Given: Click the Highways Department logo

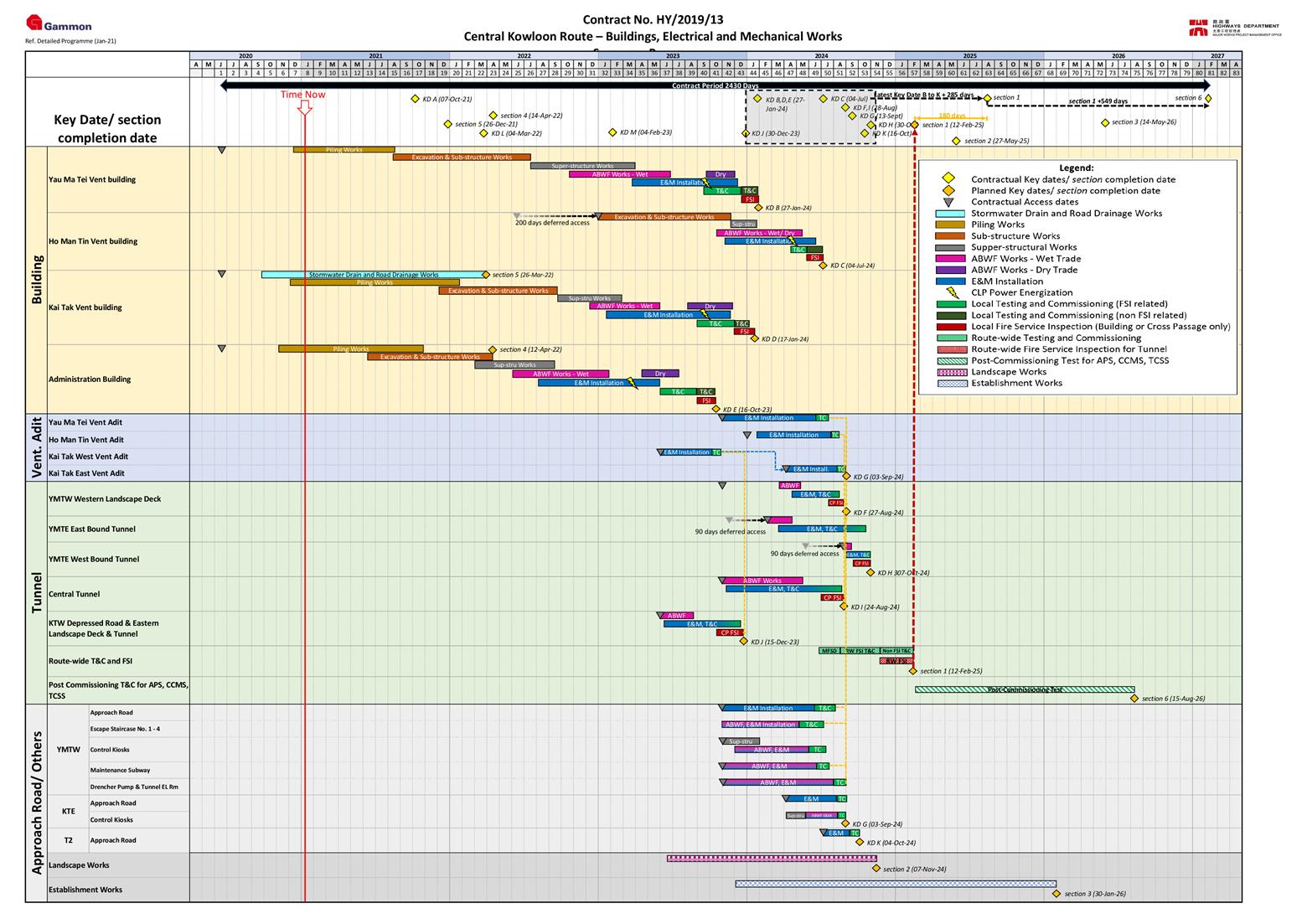Looking at the screenshot, I should point(1234,28).
